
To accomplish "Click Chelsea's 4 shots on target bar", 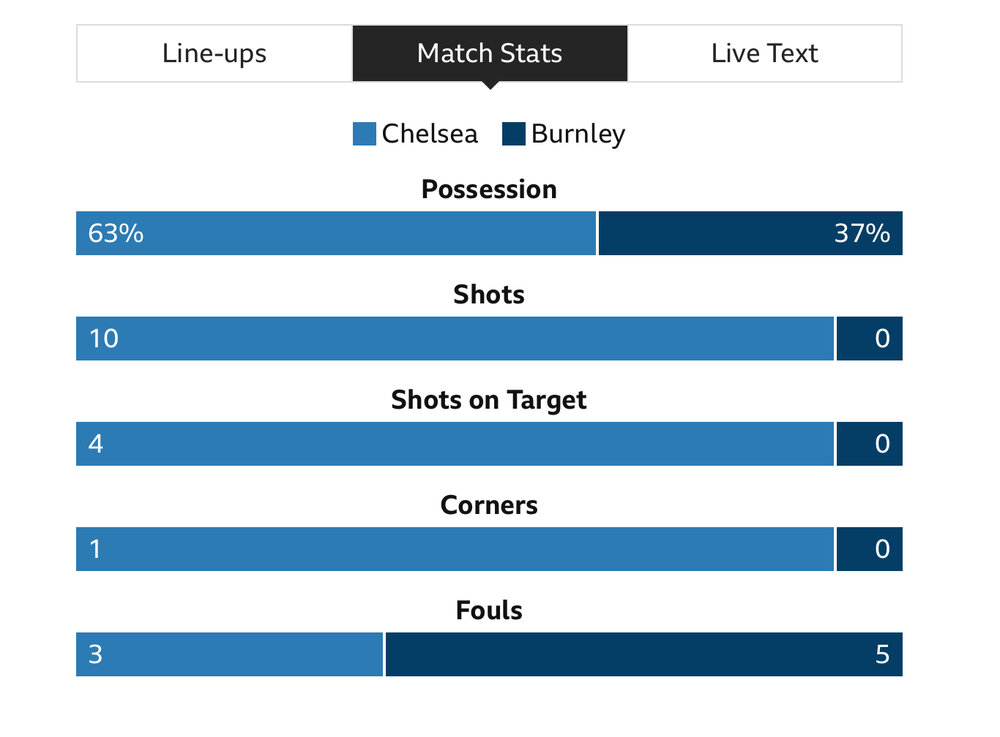I will [455, 444].
